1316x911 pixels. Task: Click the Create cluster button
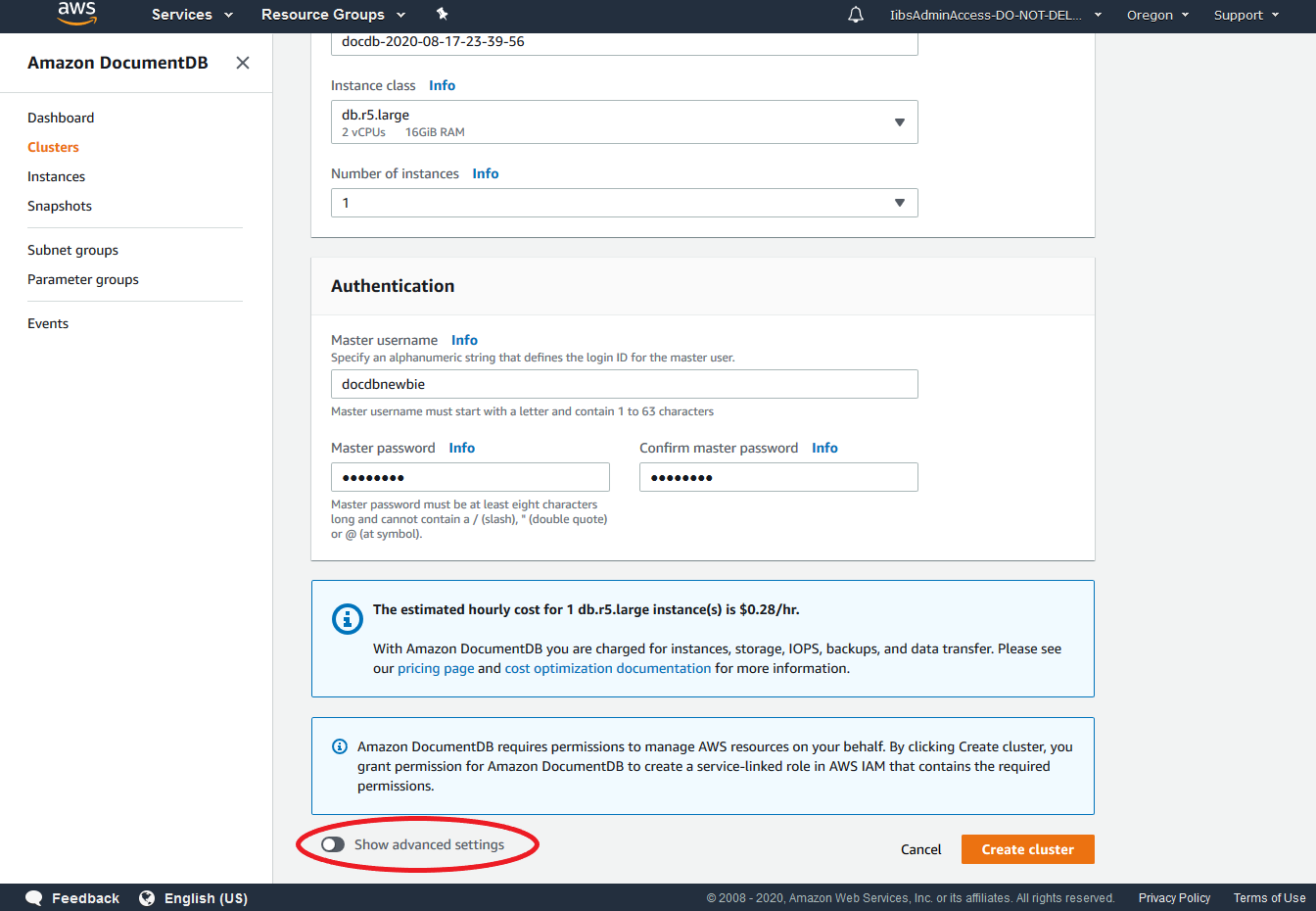click(1027, 849)
